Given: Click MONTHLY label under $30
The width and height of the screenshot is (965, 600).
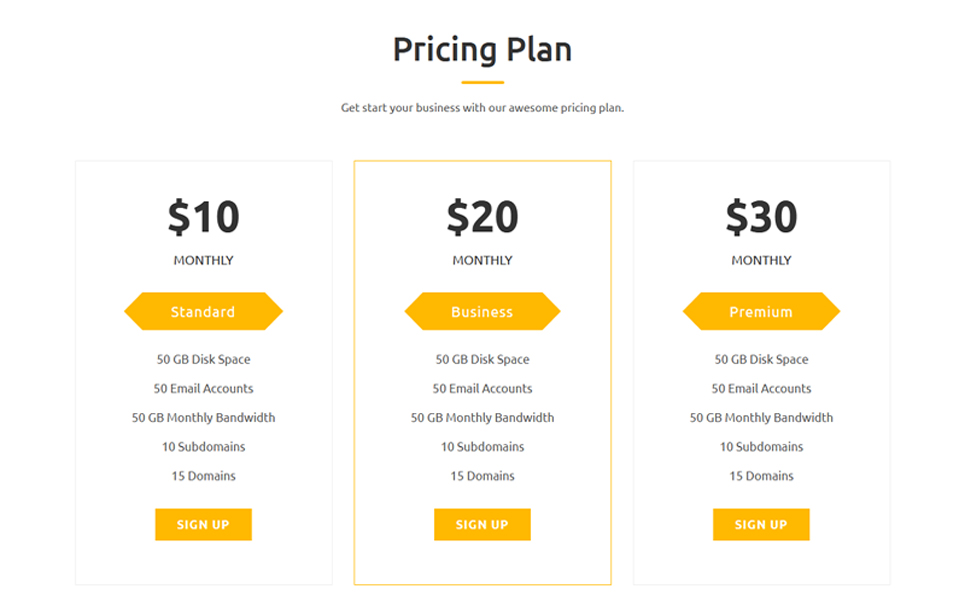Looking at the screenshot, I should (x=761, y=260).
